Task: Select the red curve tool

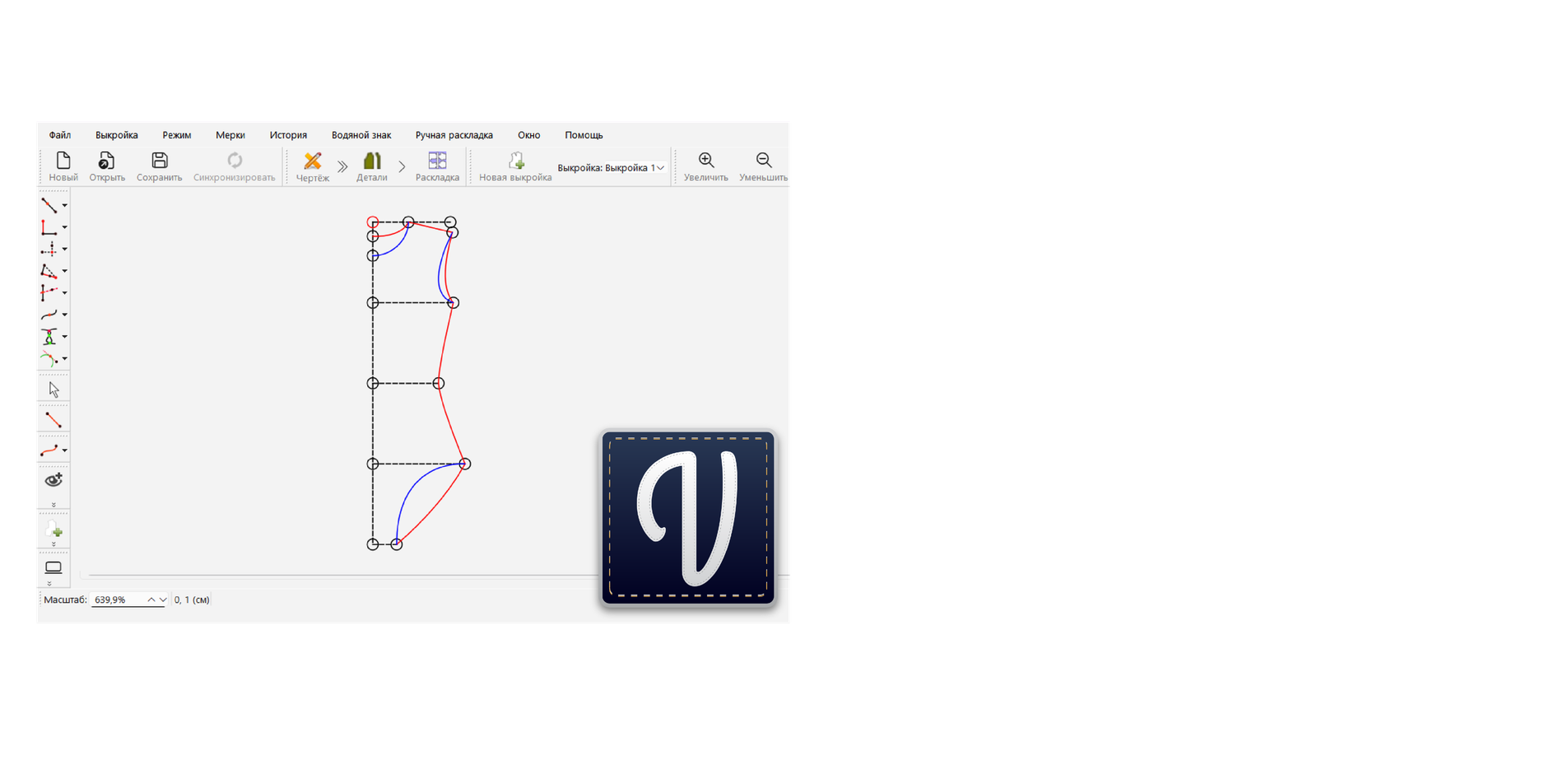Action: [49, 450]
